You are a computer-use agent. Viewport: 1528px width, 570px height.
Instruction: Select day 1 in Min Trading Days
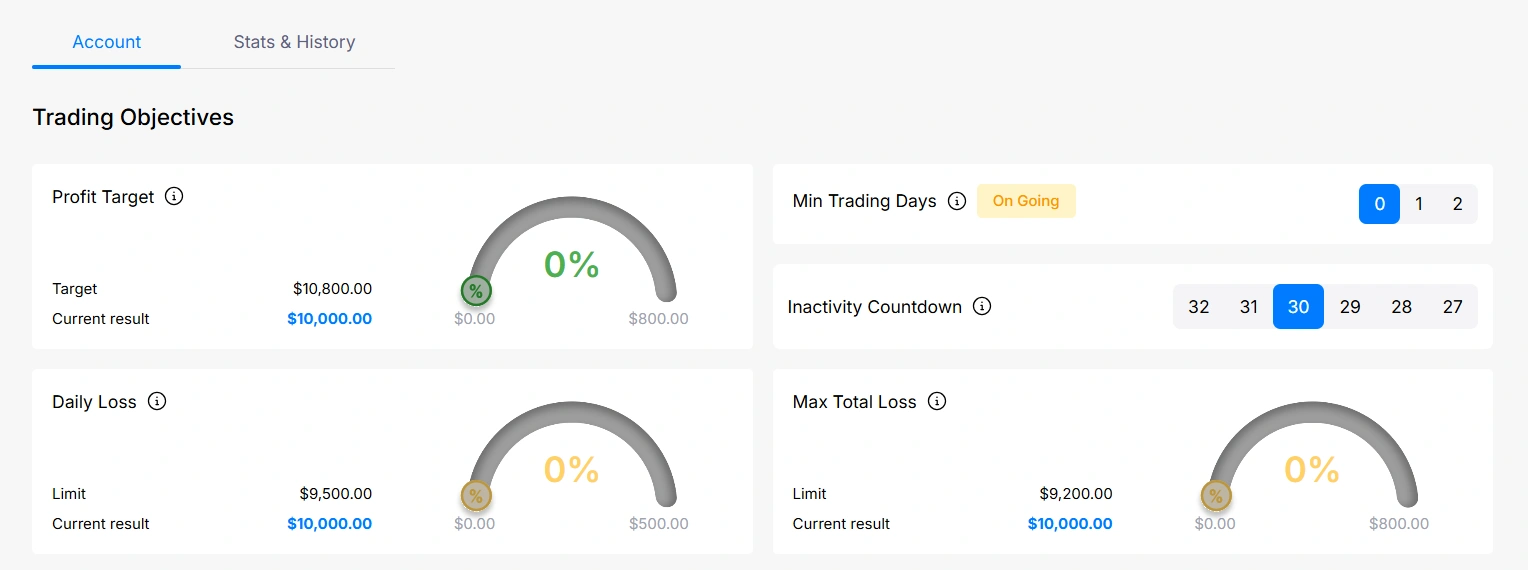click(x=1419, y=204)
